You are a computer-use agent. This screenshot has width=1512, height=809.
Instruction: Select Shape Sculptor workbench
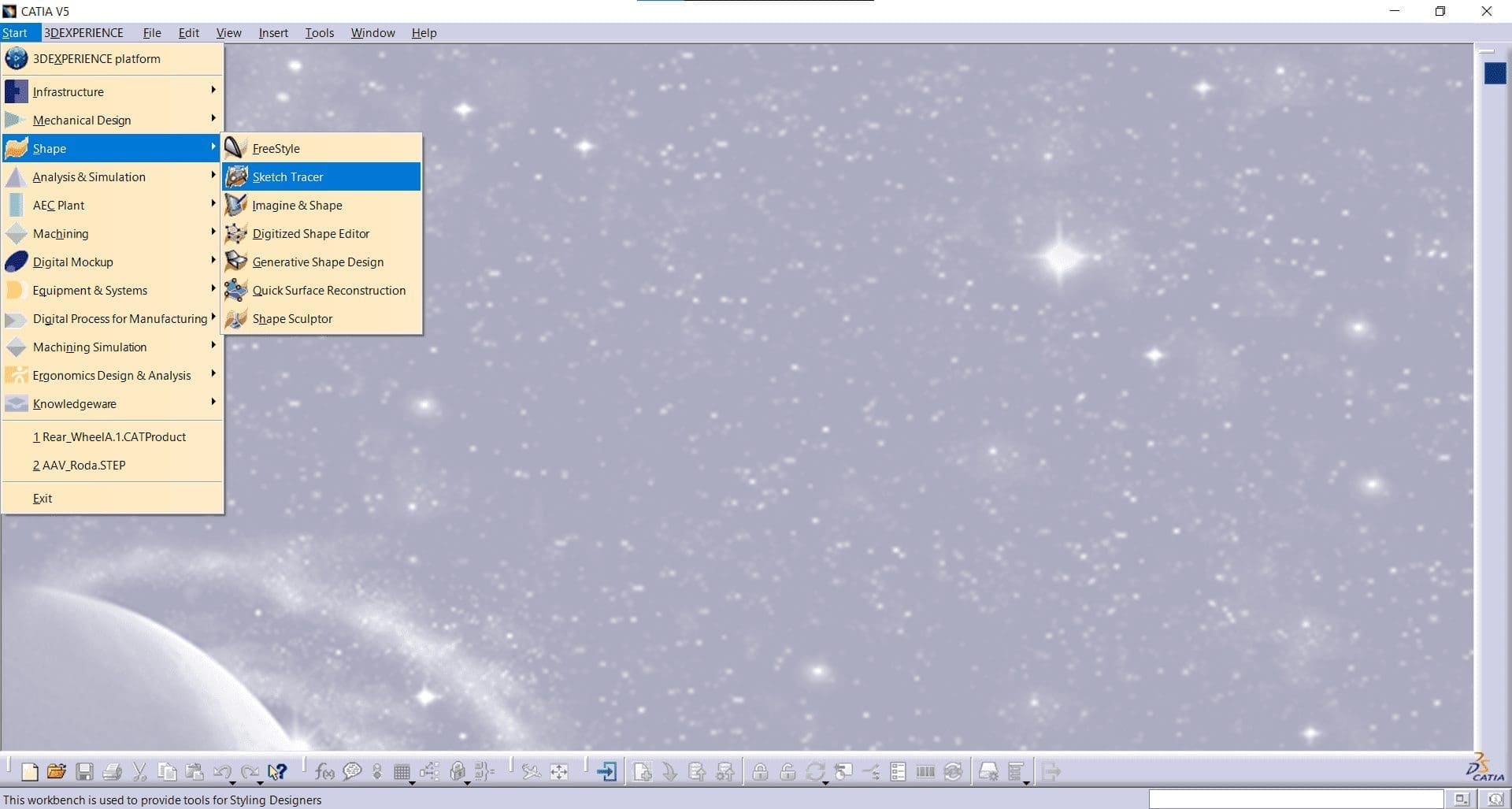[321, 318]
